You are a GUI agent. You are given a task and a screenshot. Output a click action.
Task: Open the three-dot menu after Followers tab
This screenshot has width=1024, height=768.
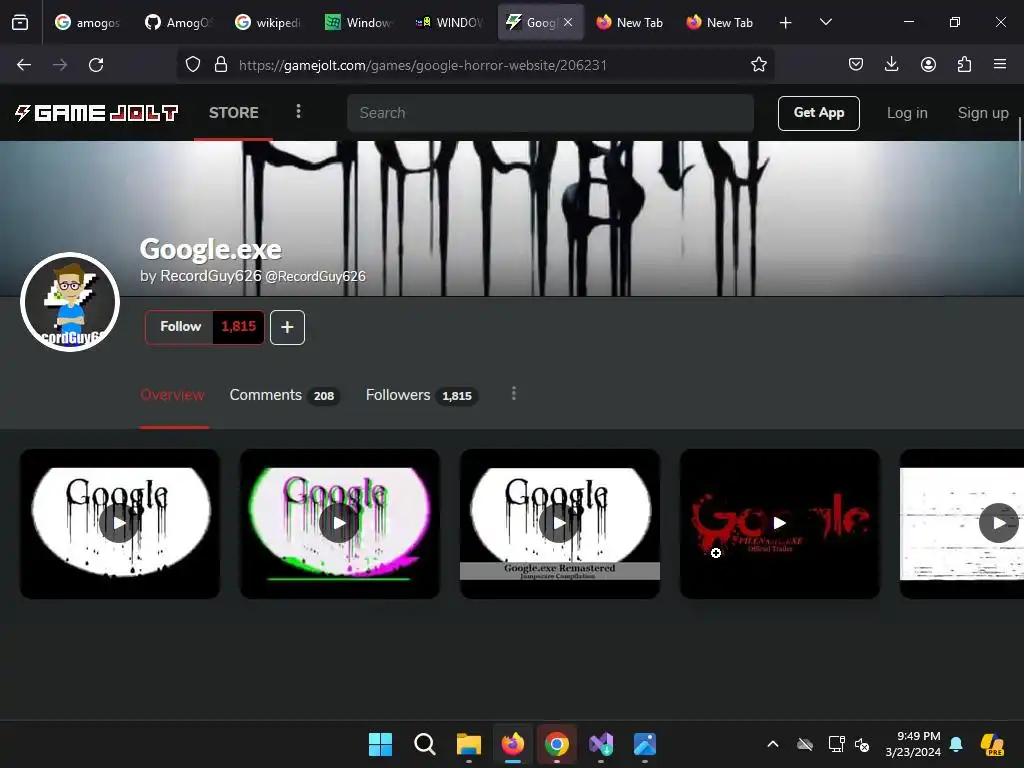click(514, 394)
